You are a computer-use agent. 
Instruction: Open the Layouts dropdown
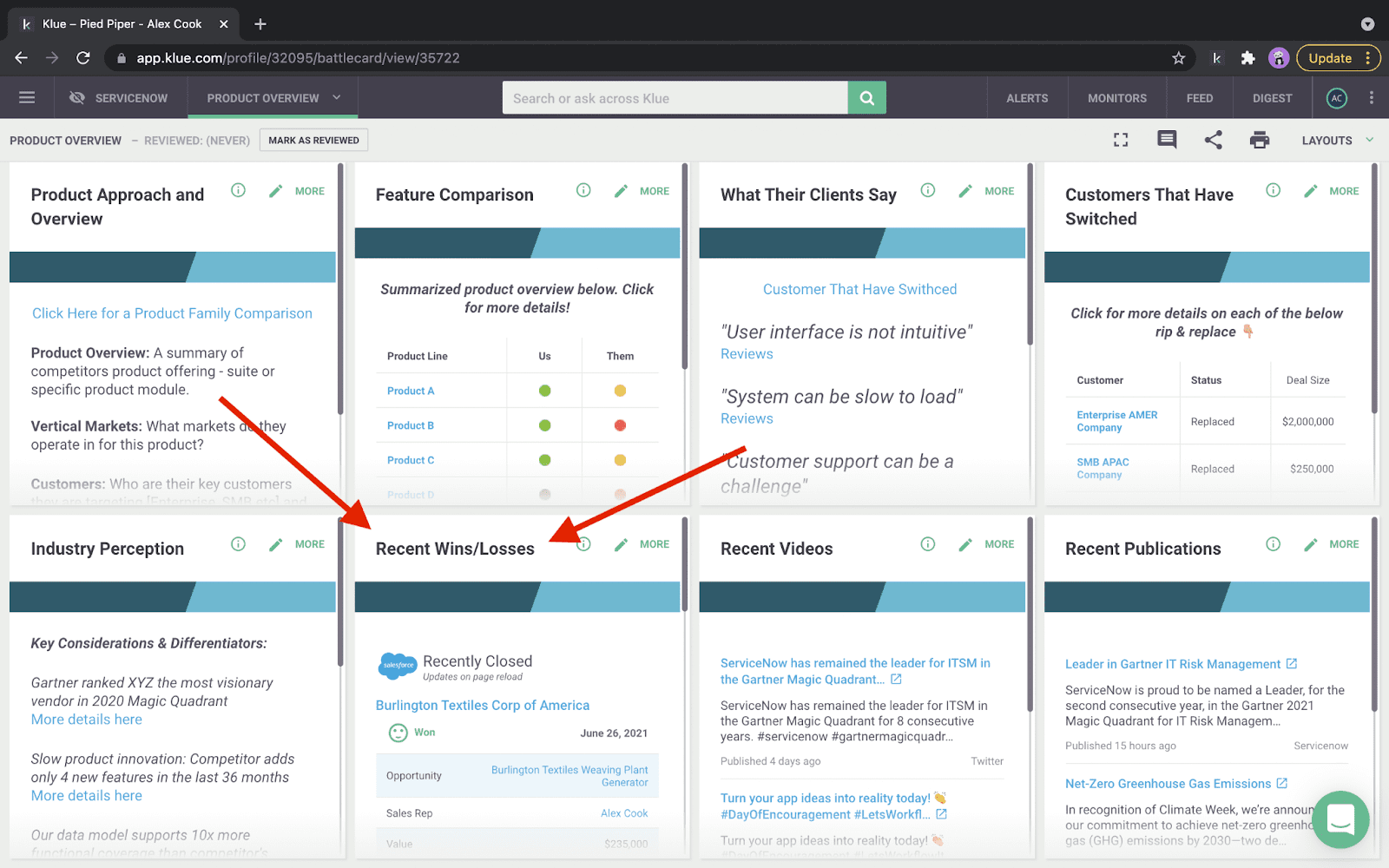[x=1338, y=140]
